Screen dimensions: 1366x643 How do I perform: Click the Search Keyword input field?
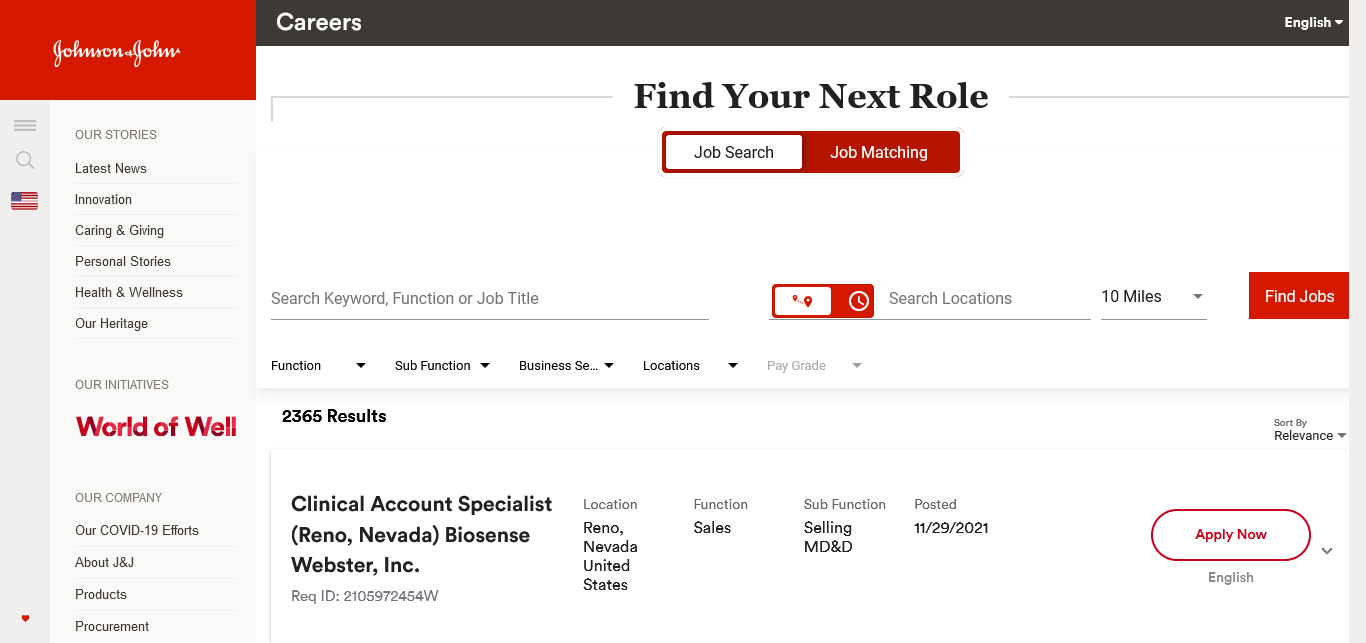[489, 298]
